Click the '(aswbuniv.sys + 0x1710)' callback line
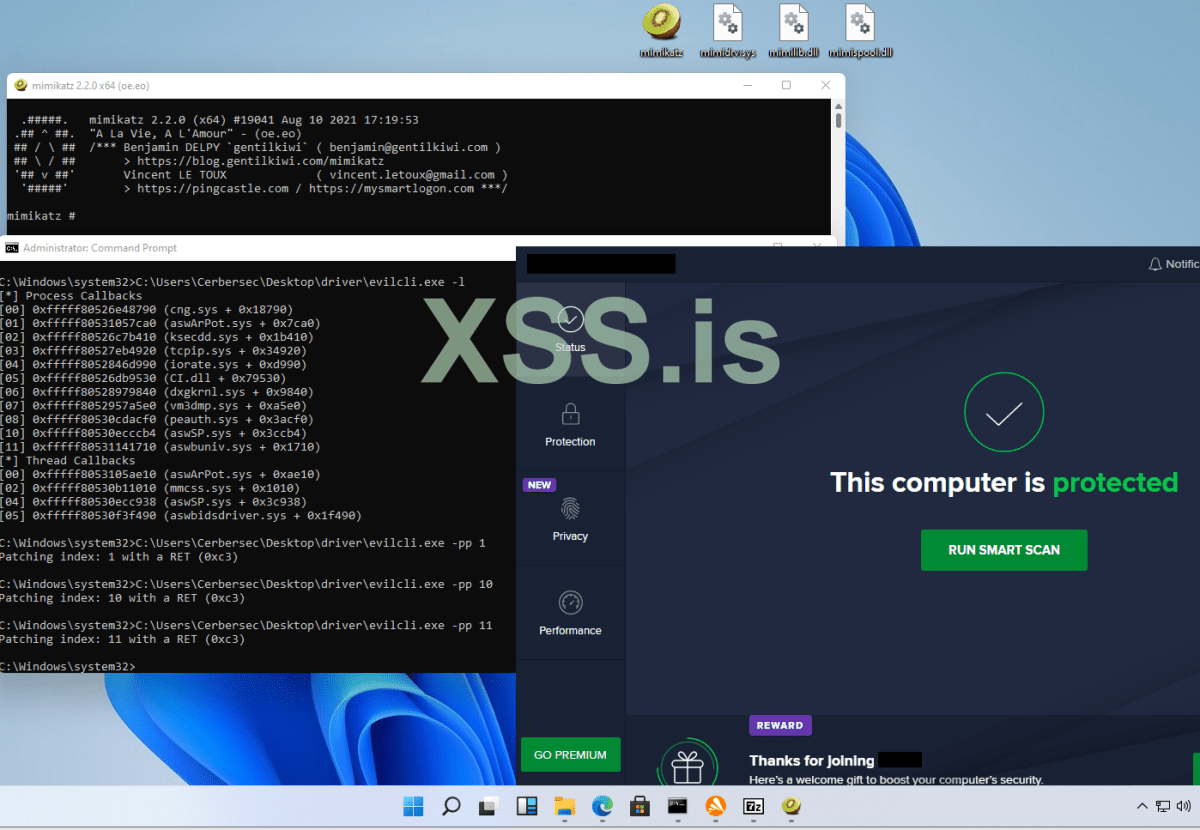The height and width of the screenshot is (830, 1200). click(160, 447)
